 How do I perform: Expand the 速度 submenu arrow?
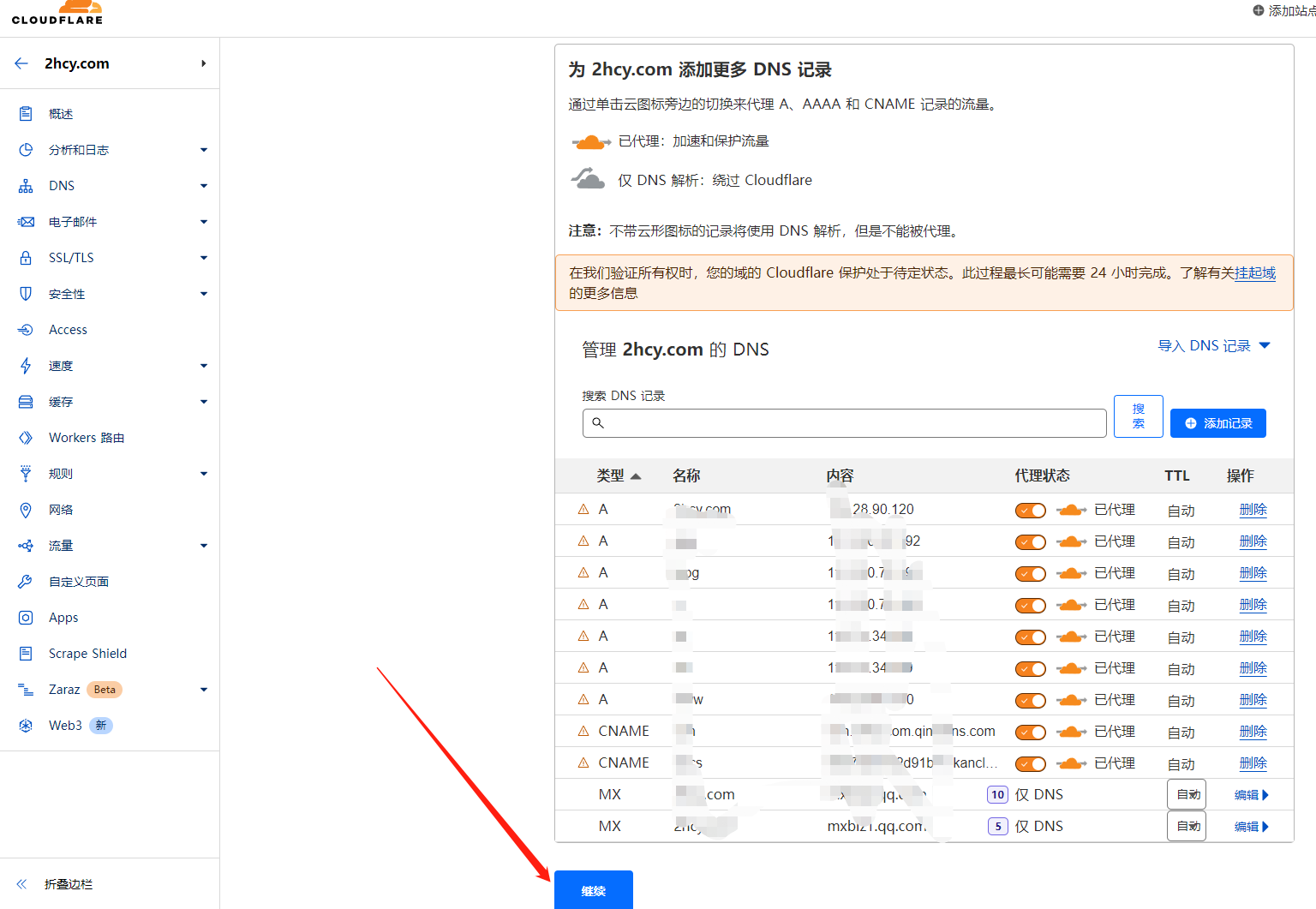(204, 366)
